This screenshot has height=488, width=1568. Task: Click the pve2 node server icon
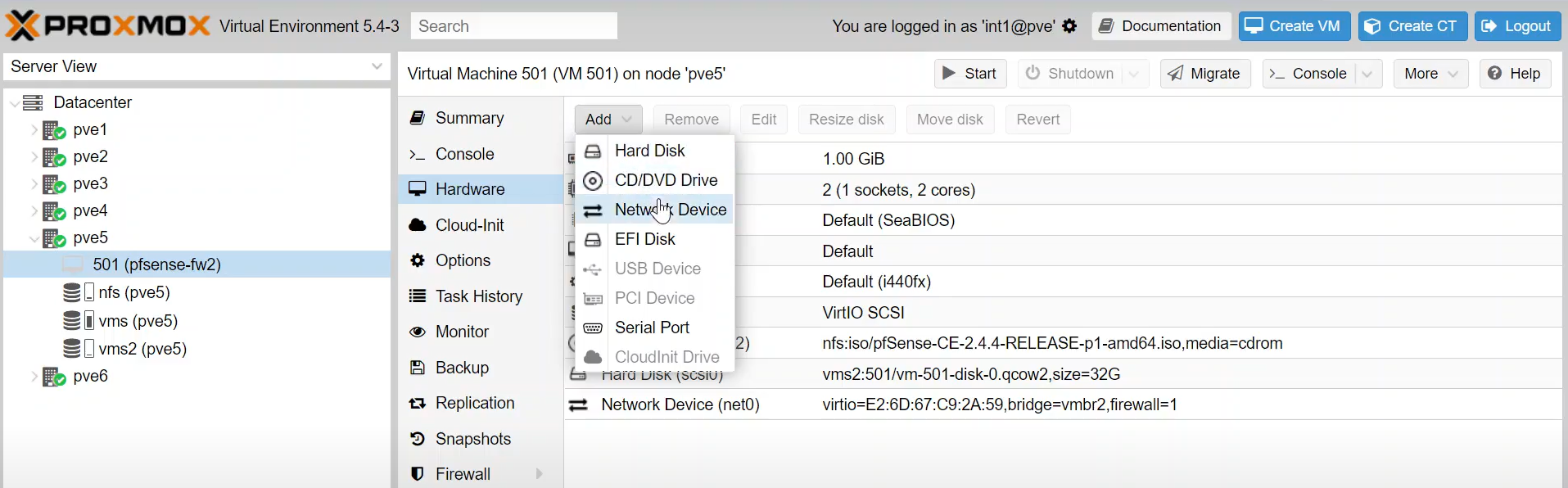(54, 157)
